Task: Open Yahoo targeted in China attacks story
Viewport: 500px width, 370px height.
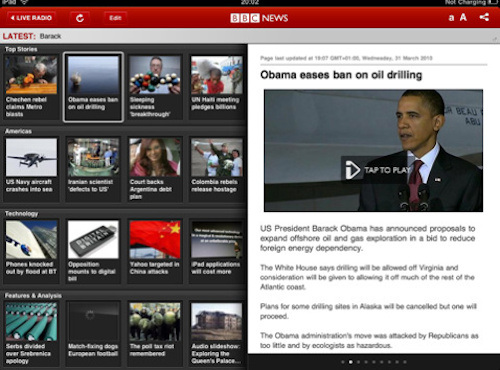Action: pos(155,251)
